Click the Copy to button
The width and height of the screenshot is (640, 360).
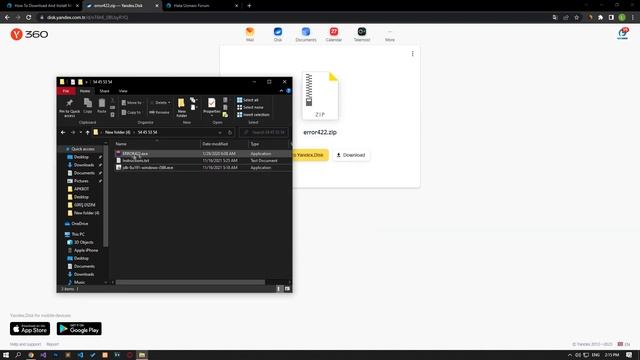pos(131,112)
